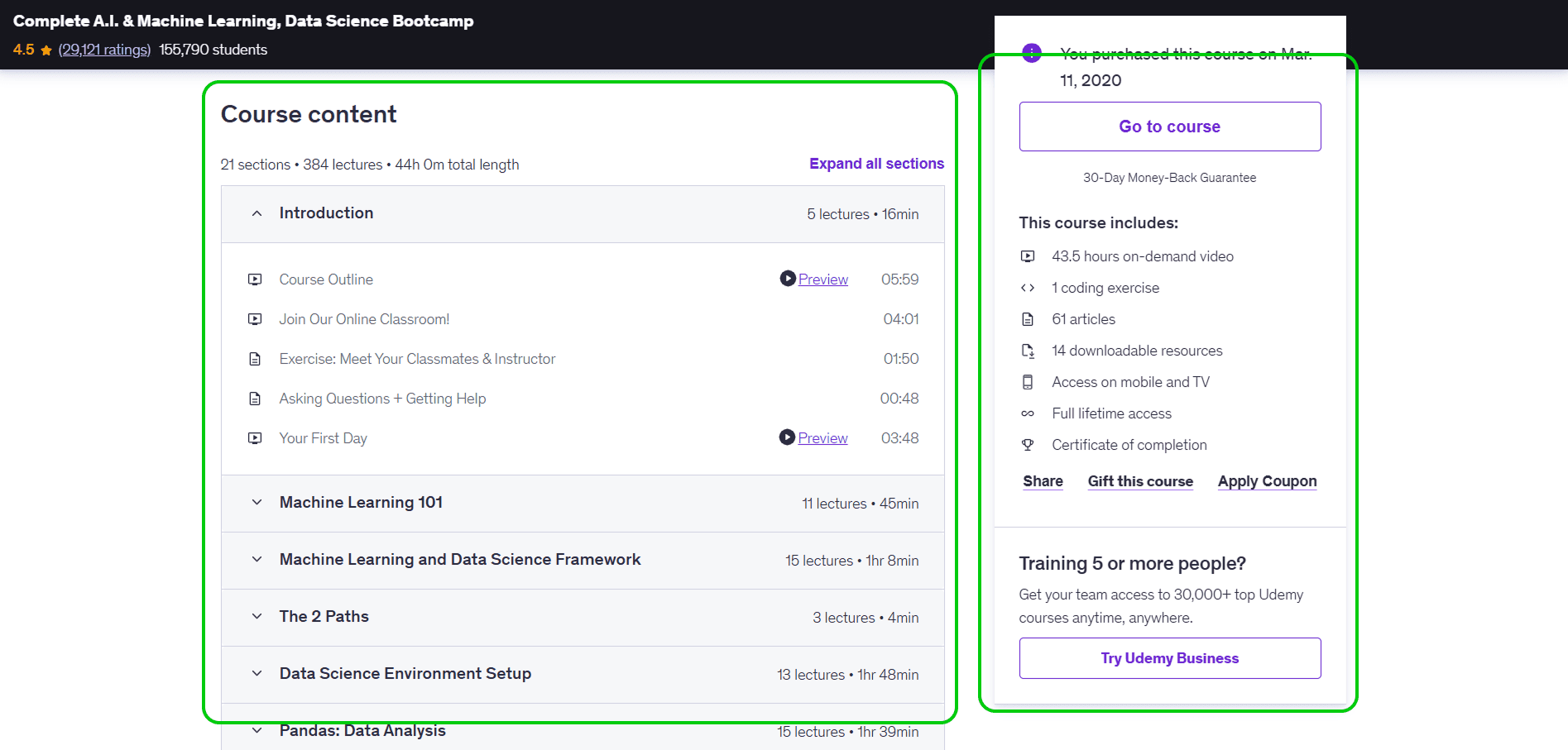The height and width of the screenshot is (750, 1568).
Task: Click Certificate of completion text
Action: (1129, 445)
